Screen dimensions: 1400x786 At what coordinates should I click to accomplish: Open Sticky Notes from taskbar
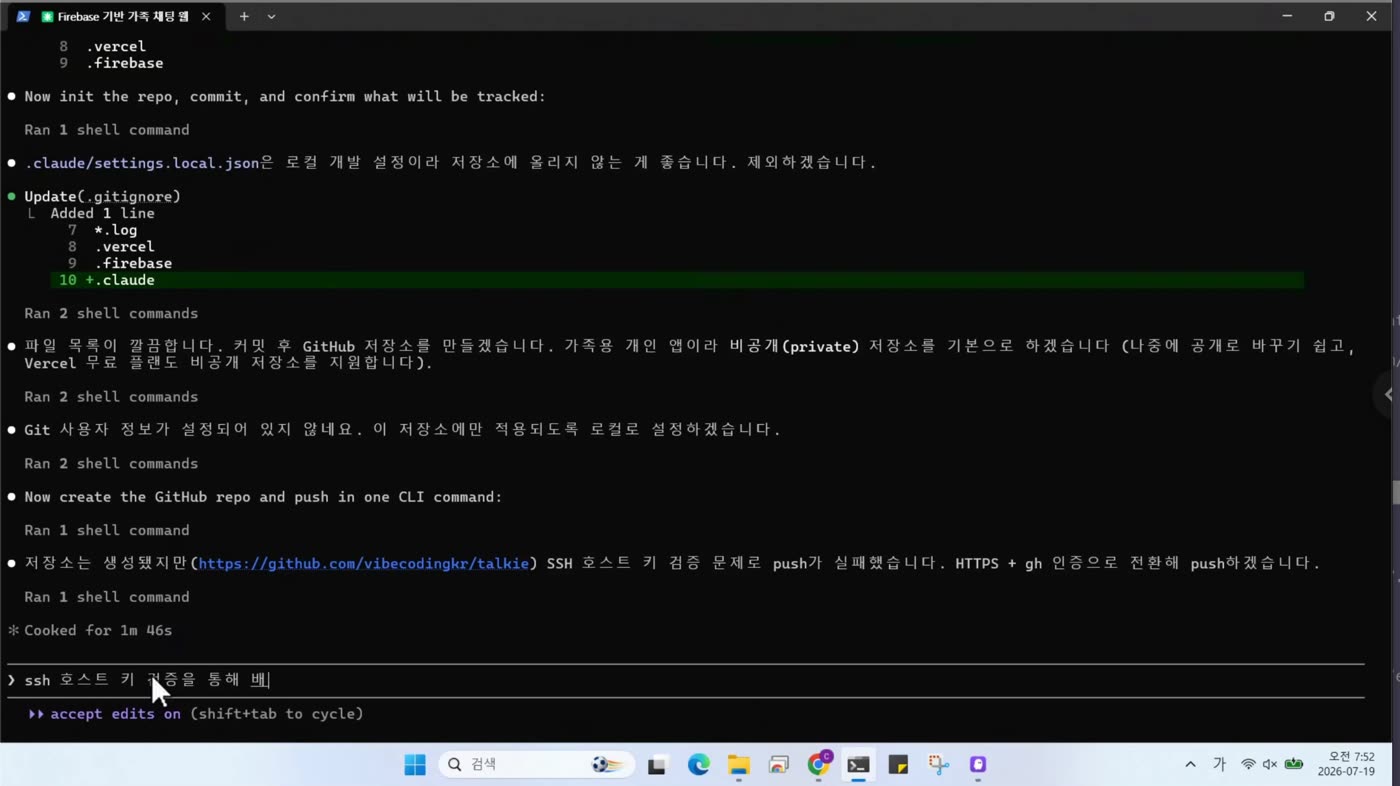point(898,765)
